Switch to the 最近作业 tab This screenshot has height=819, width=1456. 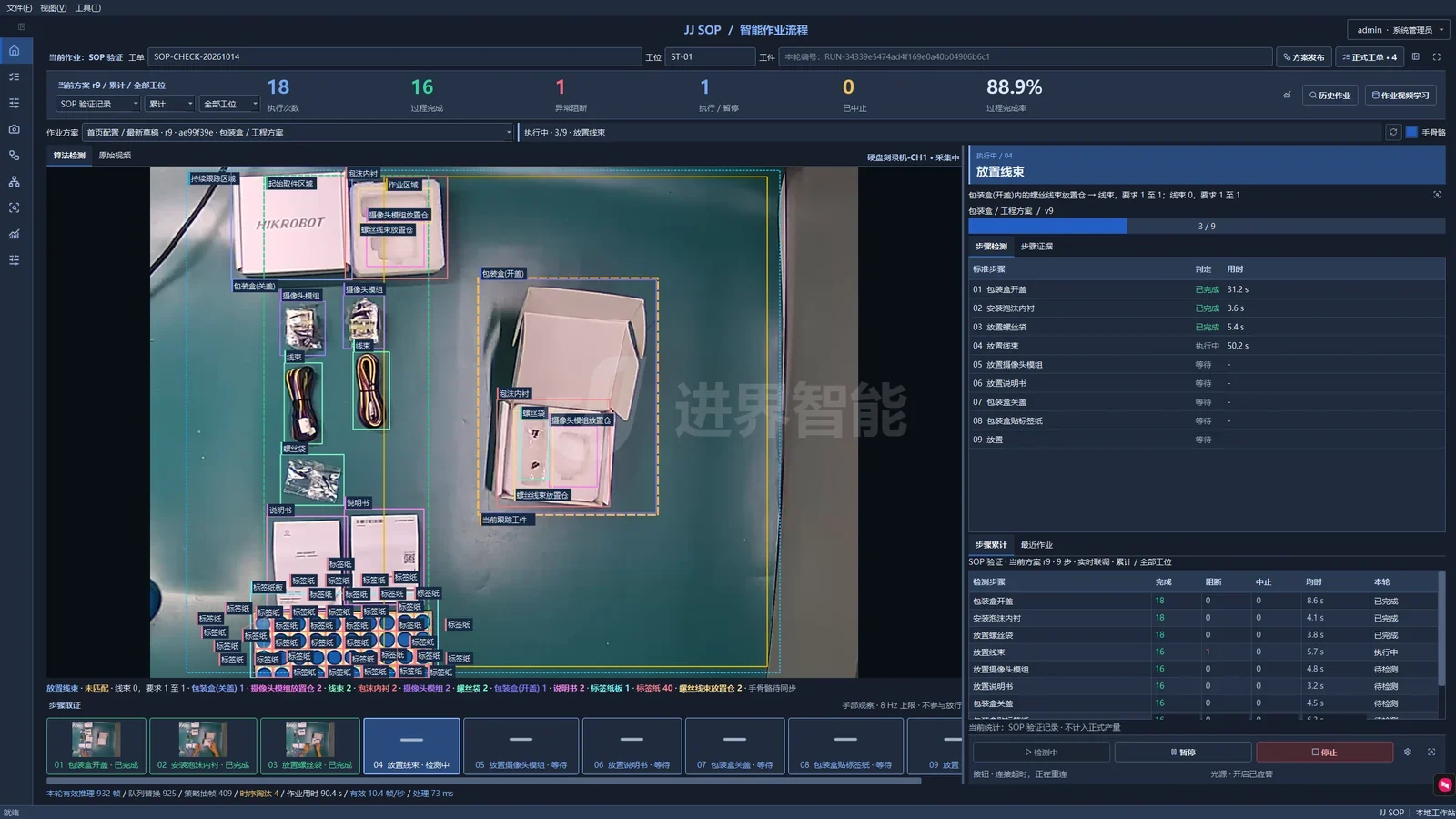pos(1036,545)
